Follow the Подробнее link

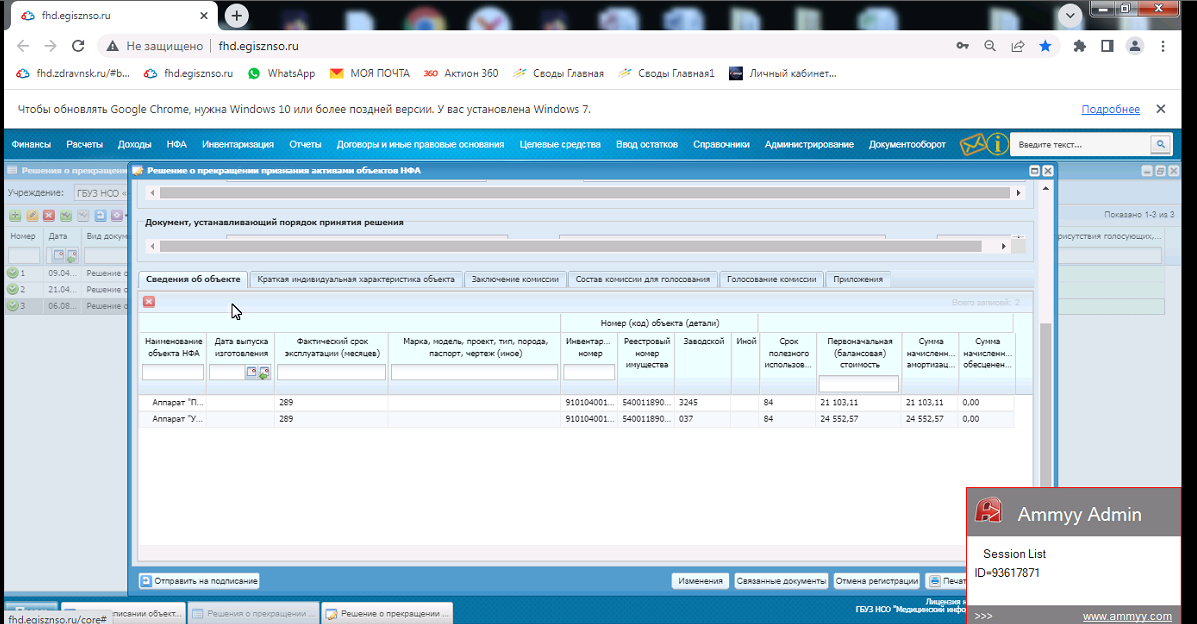1110,109
